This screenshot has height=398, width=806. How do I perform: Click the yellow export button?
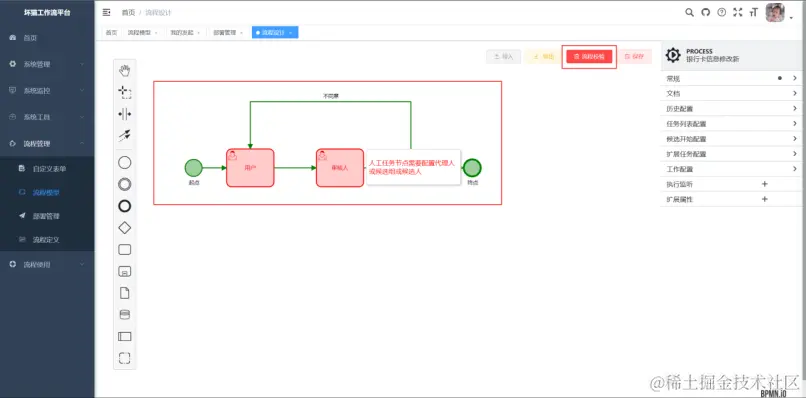(x=543, y=57)
